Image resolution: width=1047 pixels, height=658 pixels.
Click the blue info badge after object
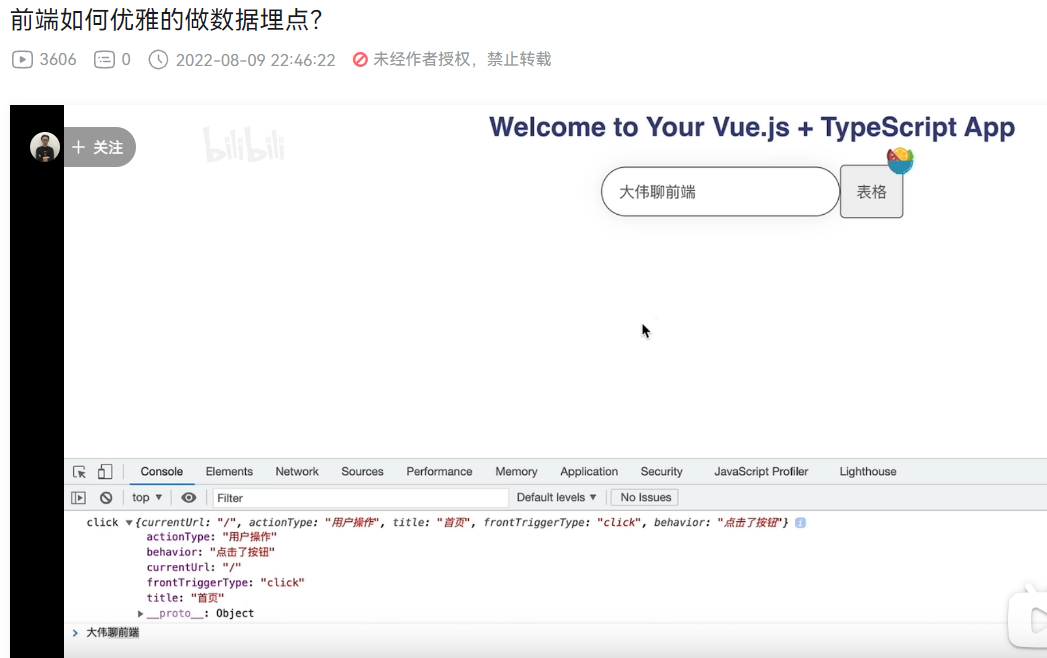pos(800,522)
